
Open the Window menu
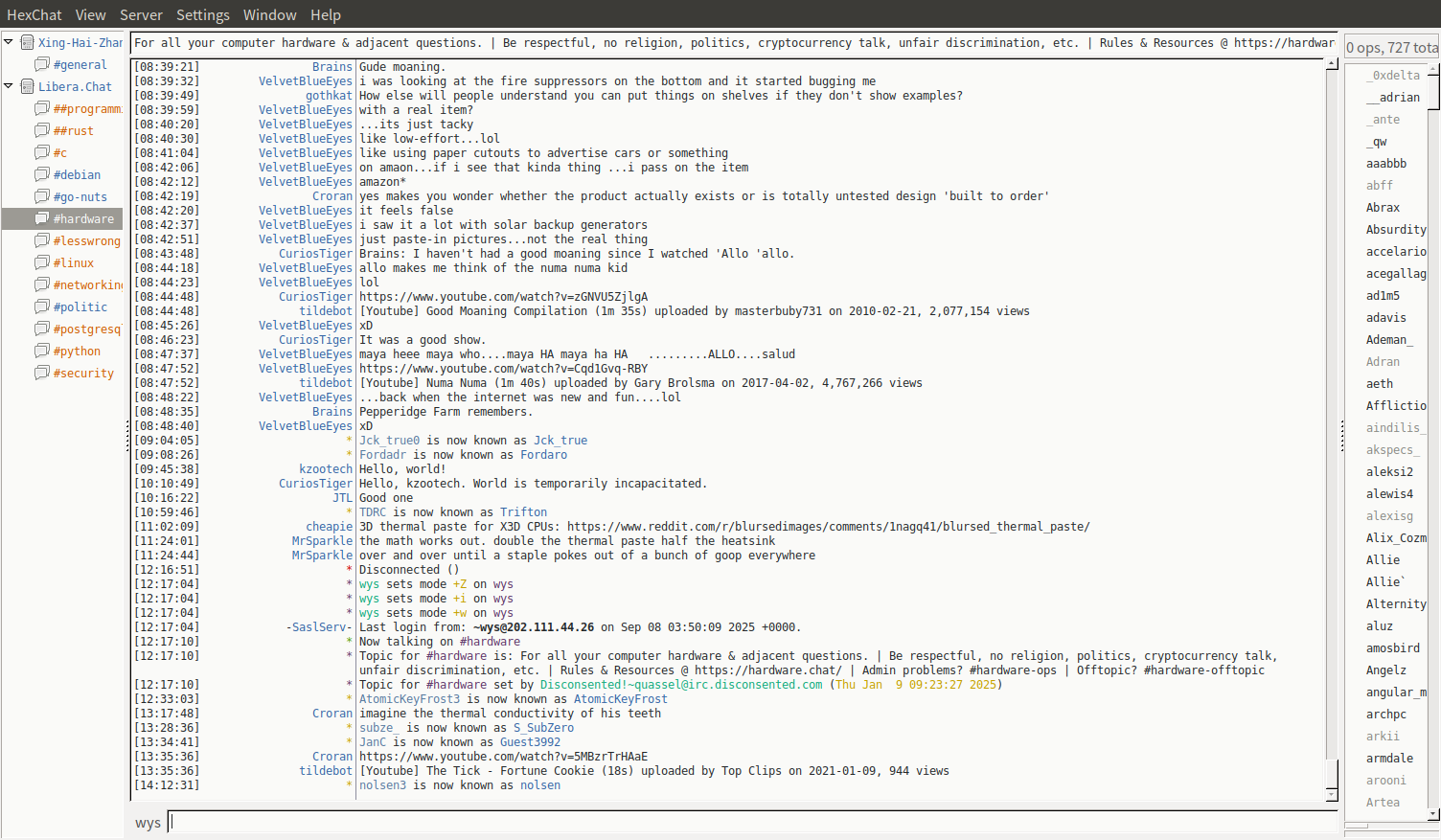270,14
